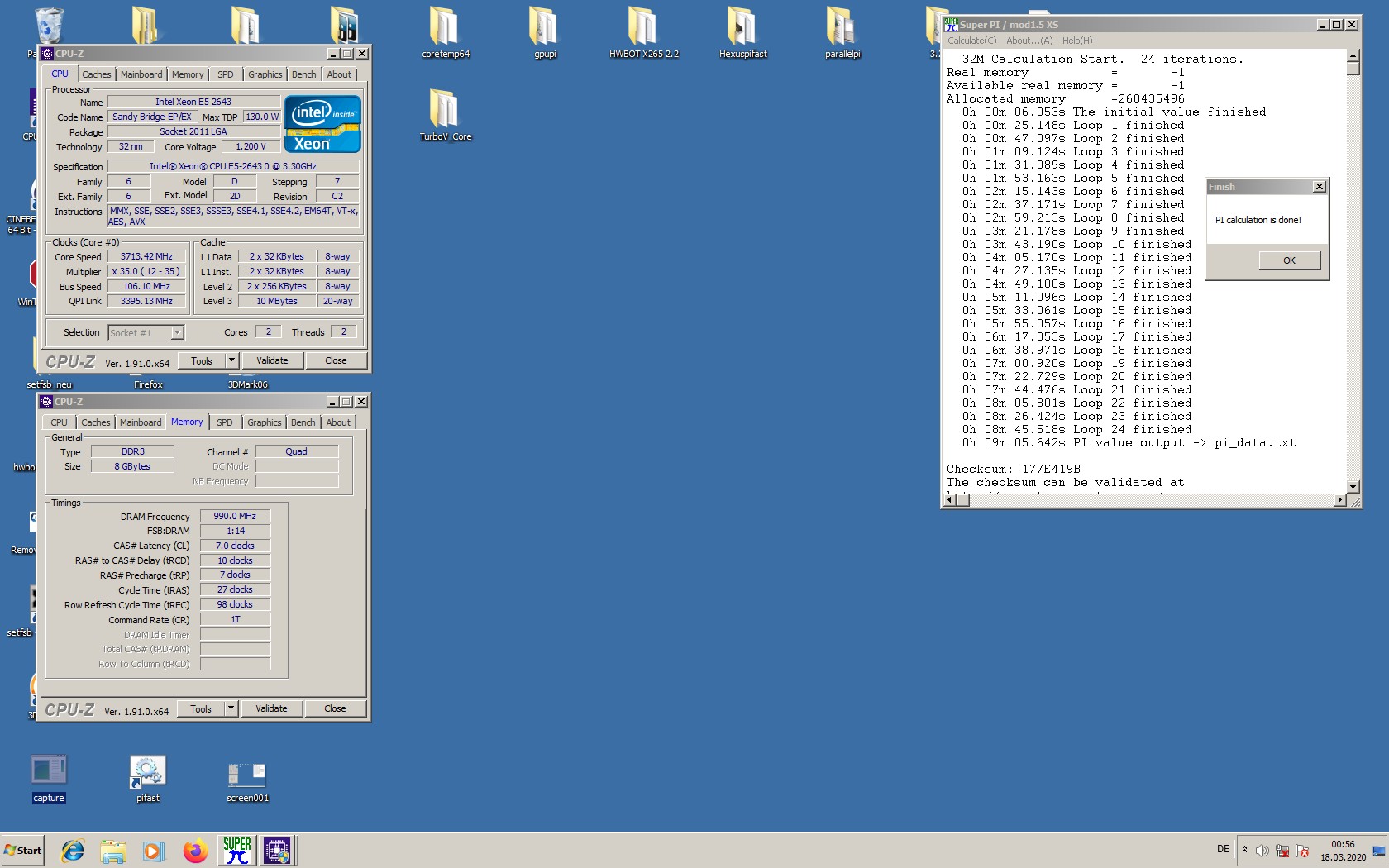1389x868 pixels.
Task: Expand Tools dropdown arrow in top CPU-Z
Action: (x=231, y=360)
